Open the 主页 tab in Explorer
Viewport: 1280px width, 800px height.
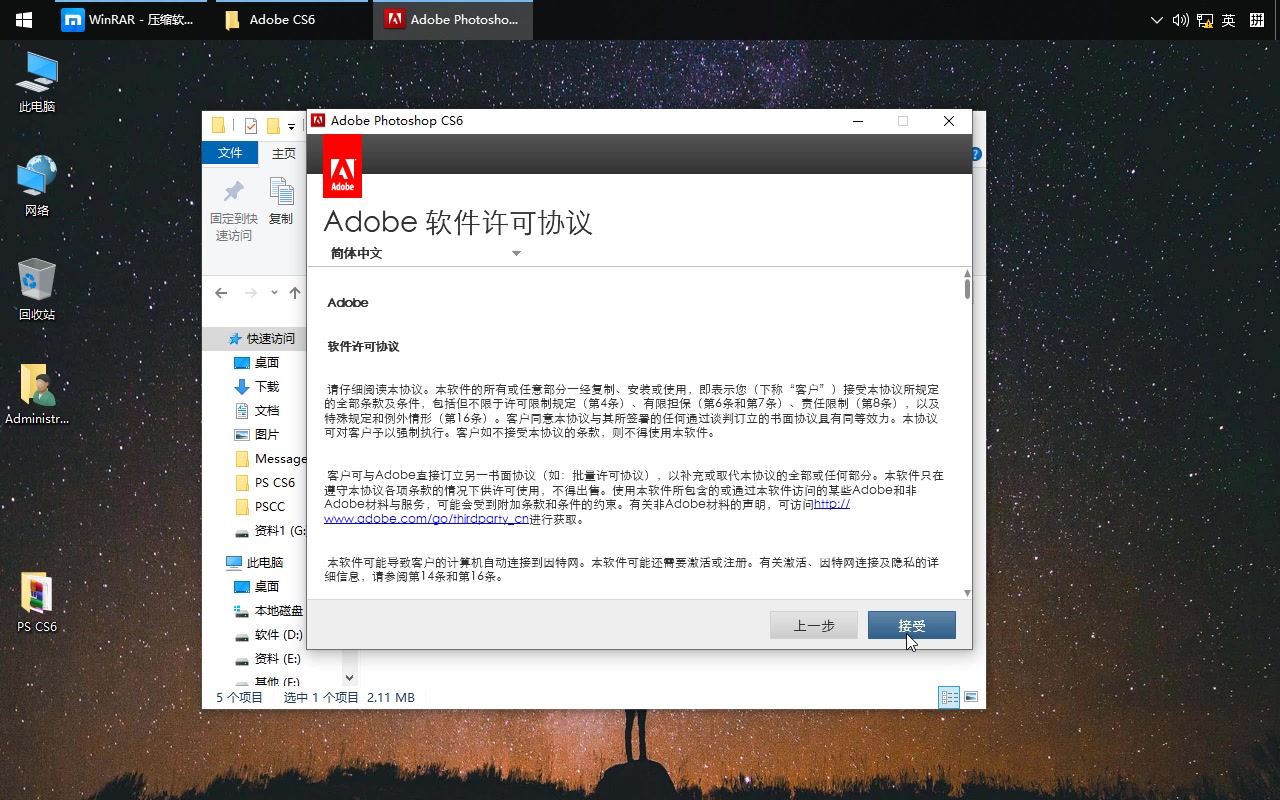[x=284, y=153]
